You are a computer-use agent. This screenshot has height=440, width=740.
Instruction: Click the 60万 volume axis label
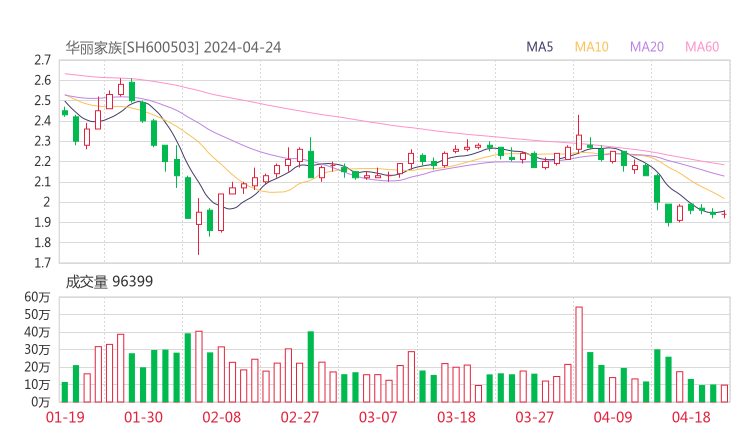click(x=37, y=297)
